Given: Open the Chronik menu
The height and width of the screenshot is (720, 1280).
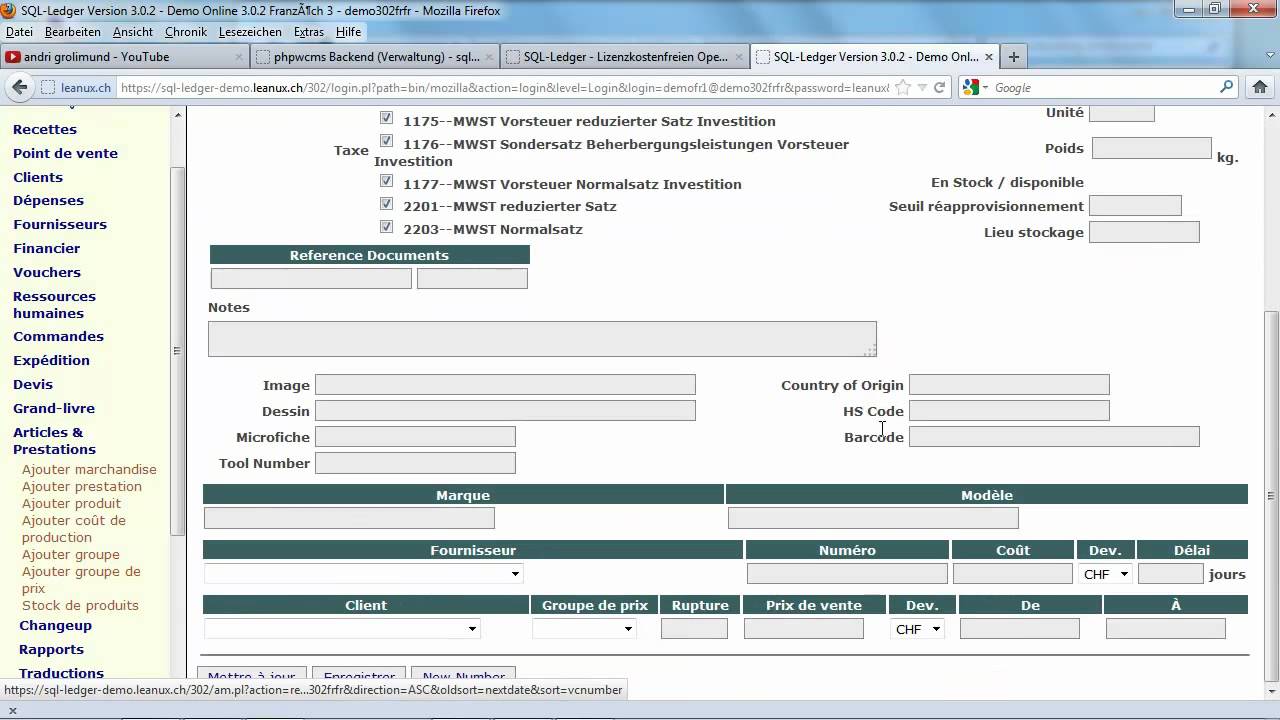Looking at the screenshot, I should (x=186, y=32).
